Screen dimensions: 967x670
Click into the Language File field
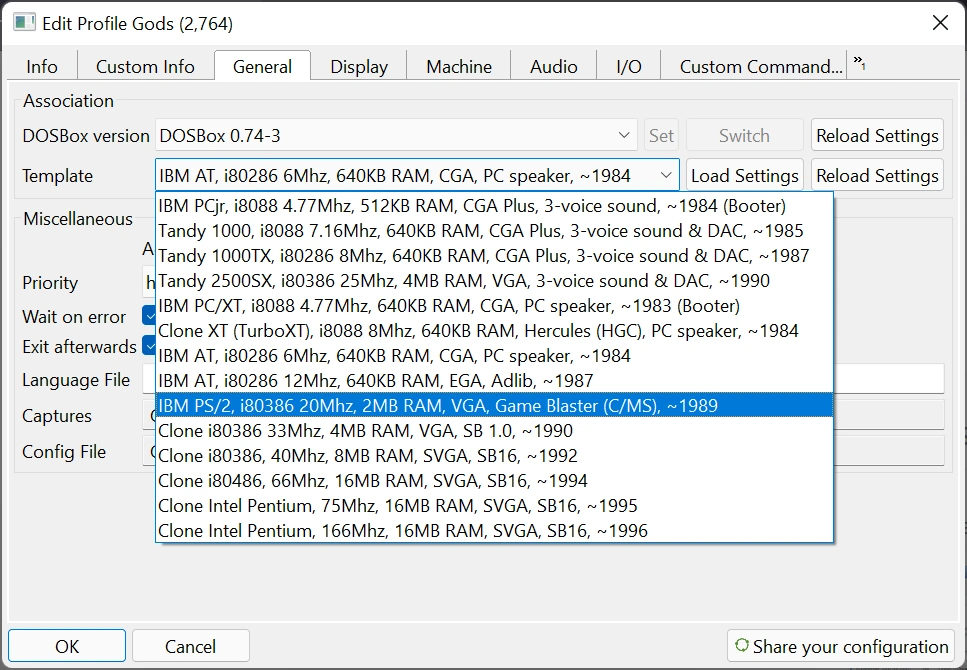point(888,379)
